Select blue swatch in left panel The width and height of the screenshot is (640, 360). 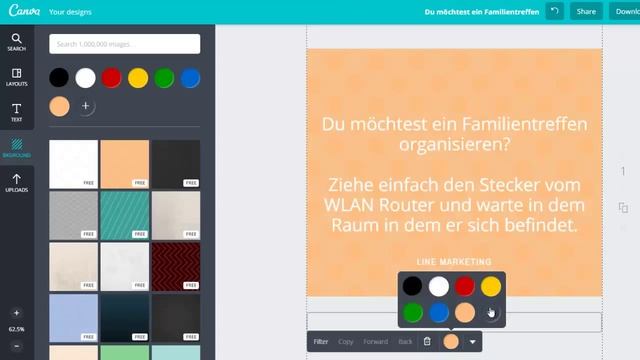(x=190, y=78)
